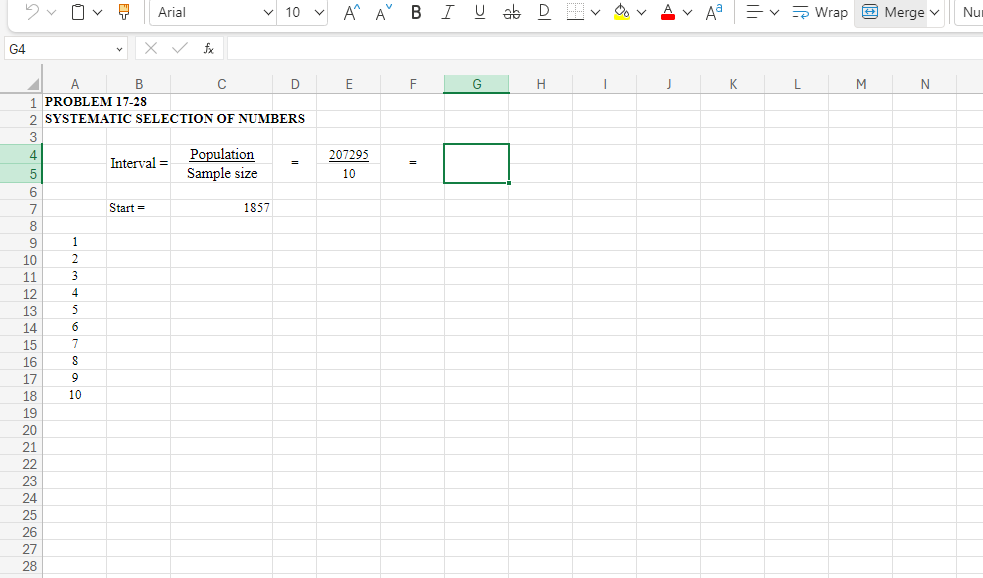Select column A header
The image size is (983, 578).
[75, 84]
